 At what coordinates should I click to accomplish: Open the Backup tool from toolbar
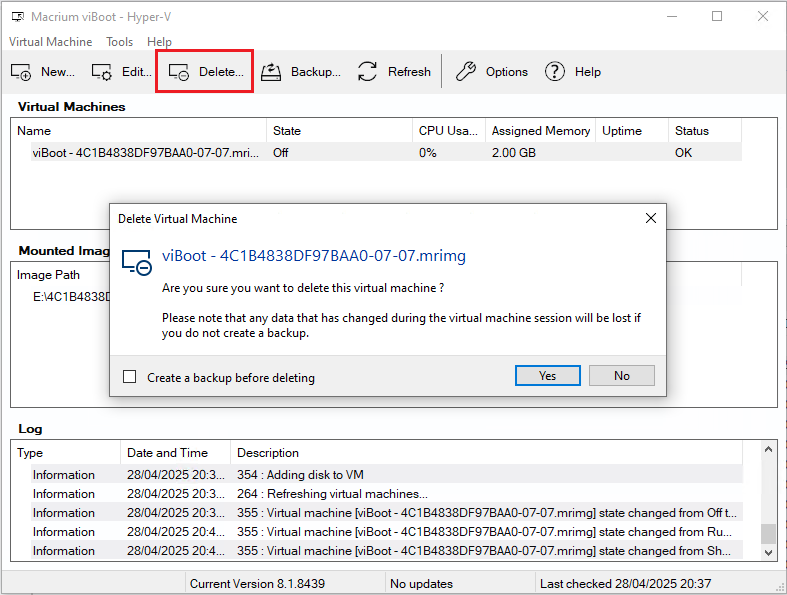click(271, 72)
